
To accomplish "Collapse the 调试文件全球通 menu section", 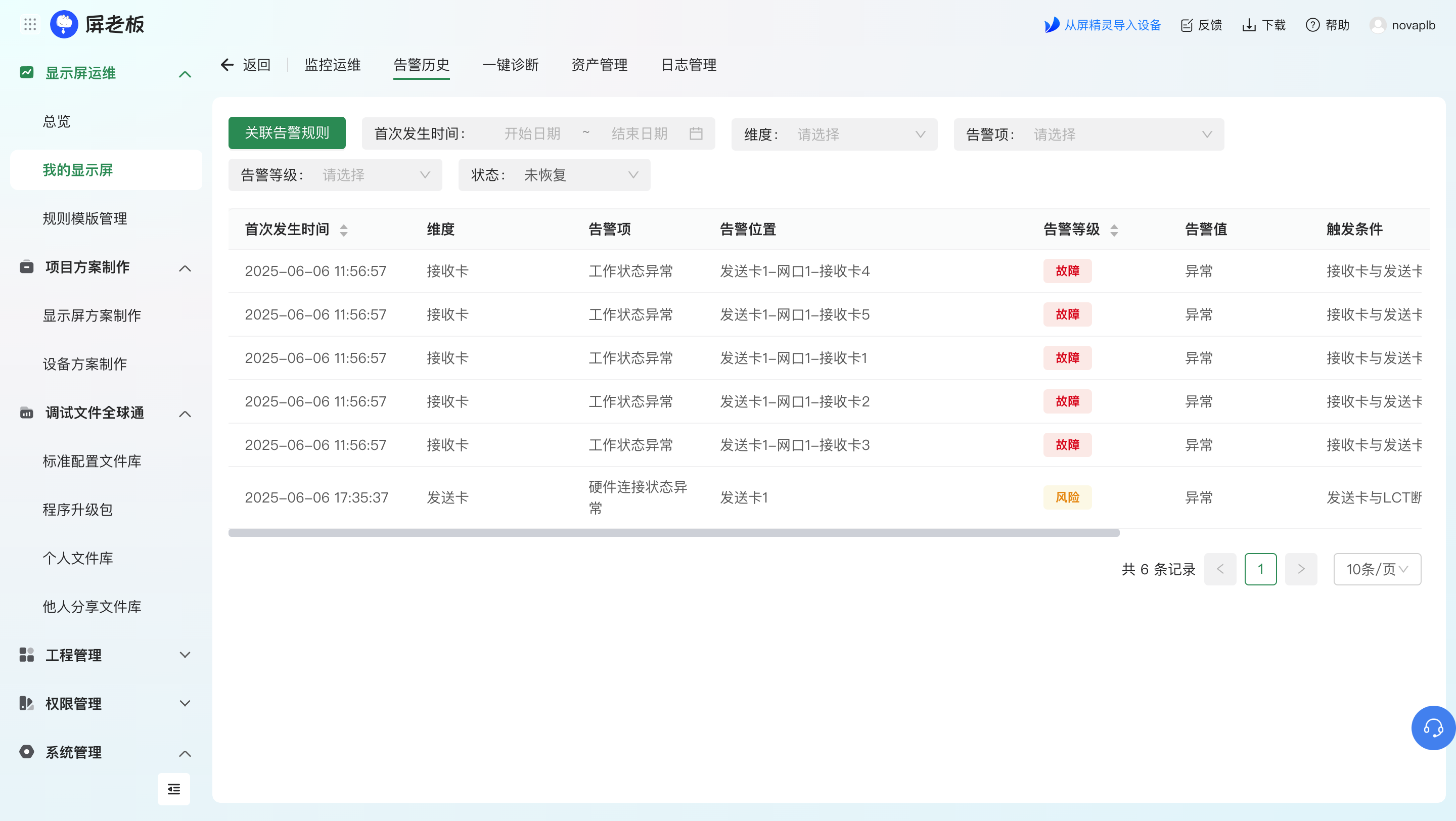I will pos(185,414).
